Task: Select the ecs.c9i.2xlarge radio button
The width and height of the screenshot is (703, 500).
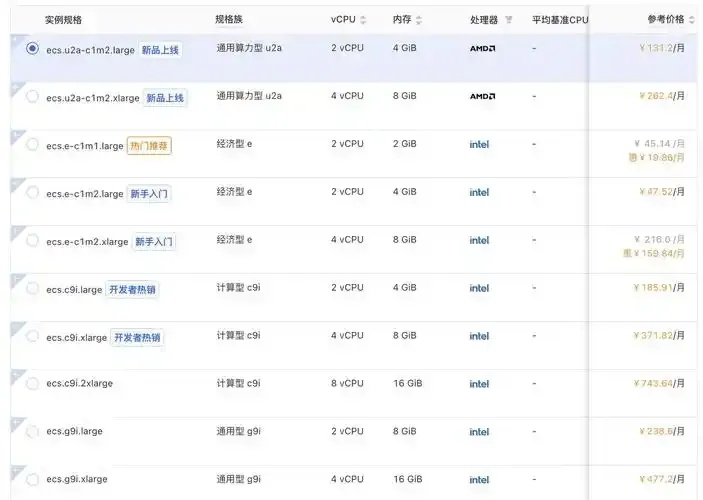Action: tap(32, 384)
